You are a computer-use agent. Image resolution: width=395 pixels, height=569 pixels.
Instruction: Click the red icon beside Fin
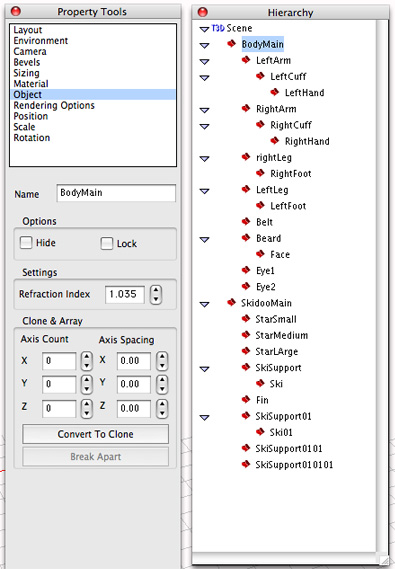pos(246,399)
